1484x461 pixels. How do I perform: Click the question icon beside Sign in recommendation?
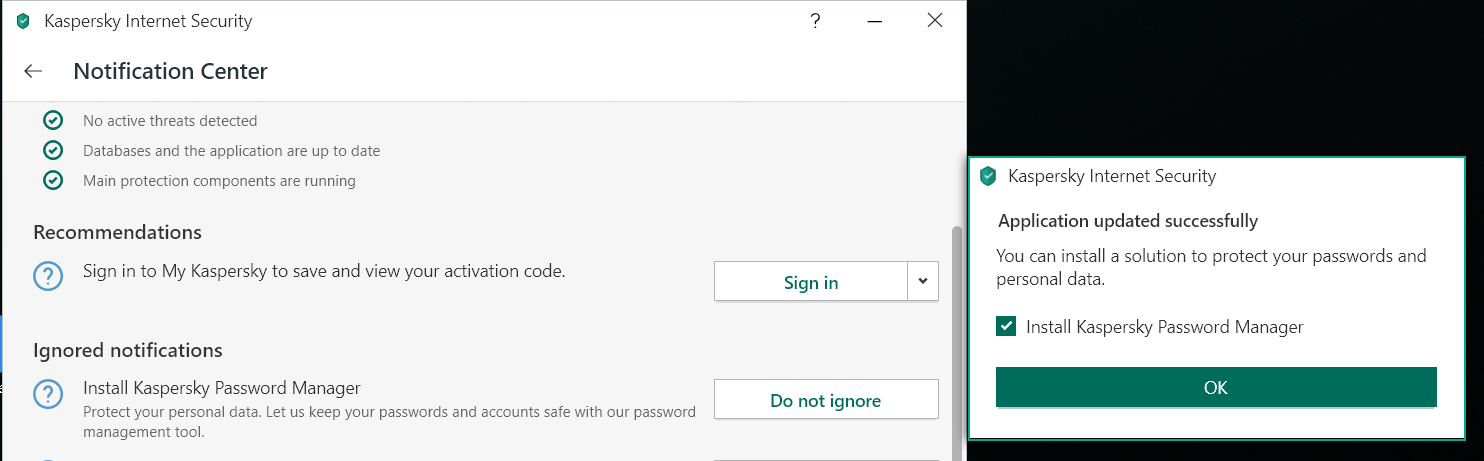48,277
